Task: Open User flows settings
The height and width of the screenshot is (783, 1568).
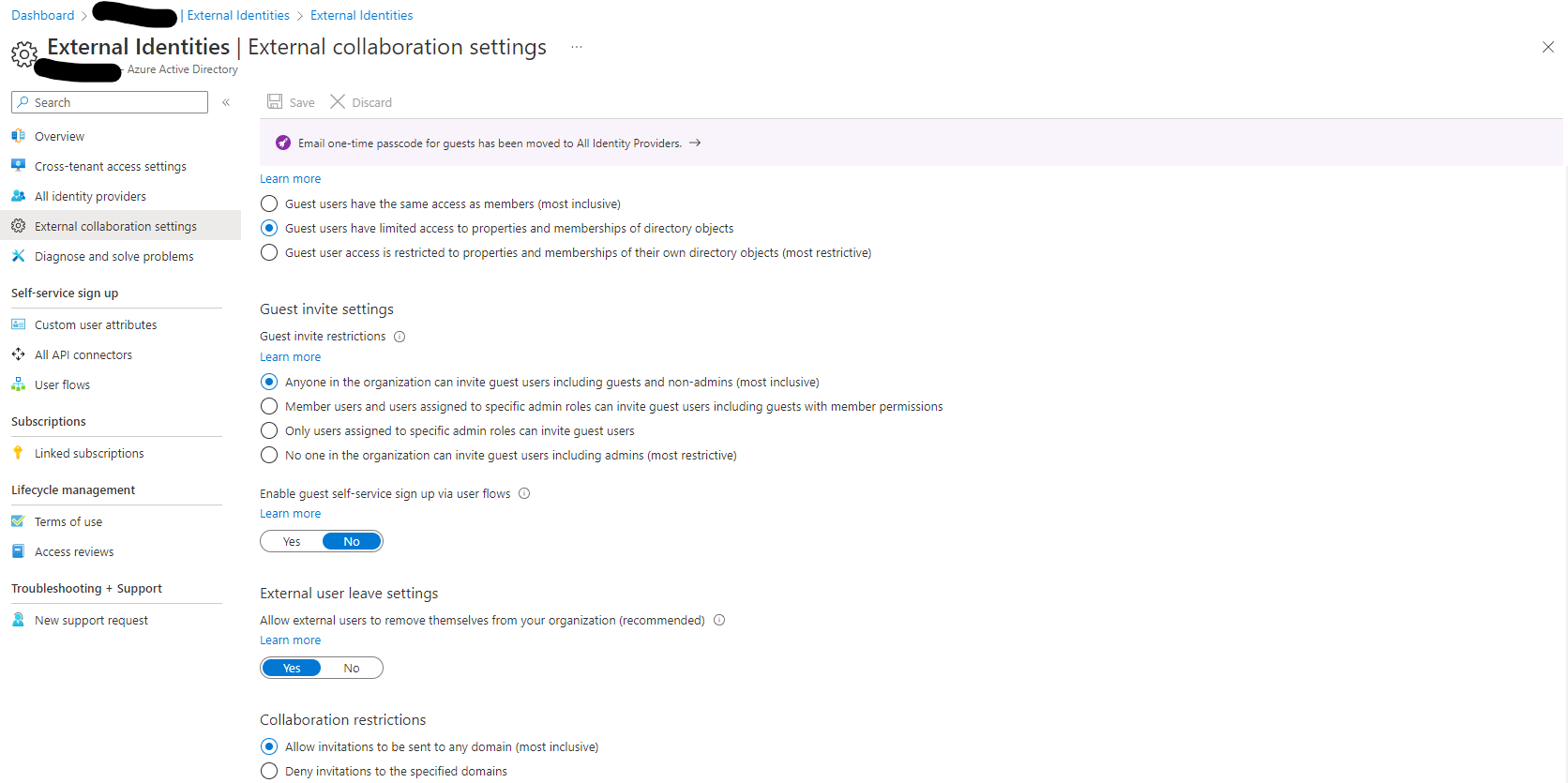Action: coord(62,384)
